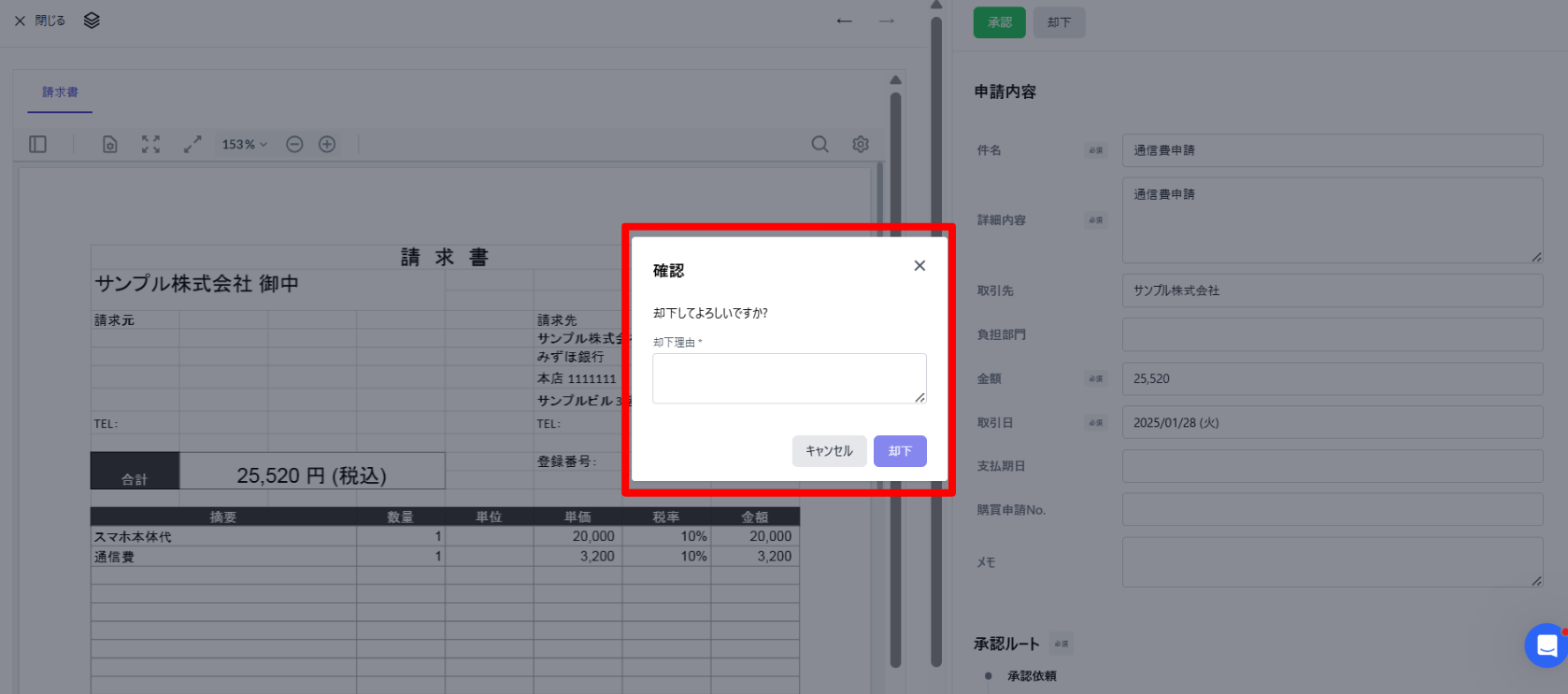Focus the 却下理由 text area
The height and width of the screenshot is (694, 1568).
790,378
